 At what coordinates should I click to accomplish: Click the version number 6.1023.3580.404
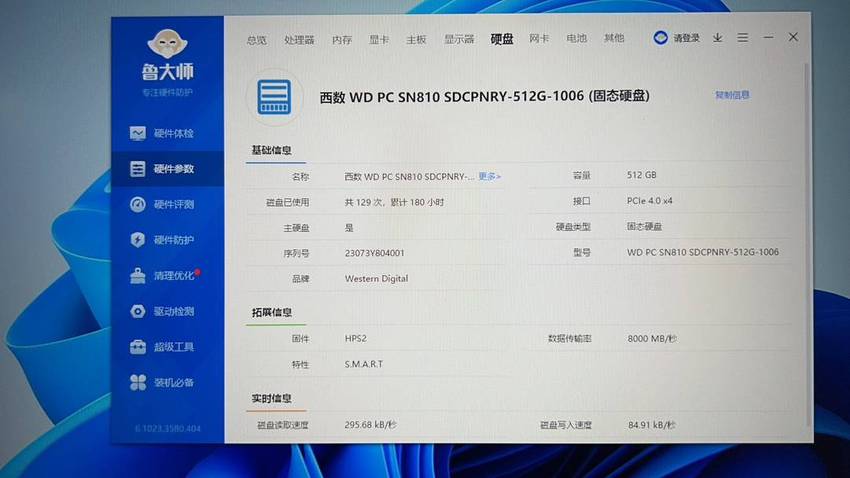click(168, 428)
